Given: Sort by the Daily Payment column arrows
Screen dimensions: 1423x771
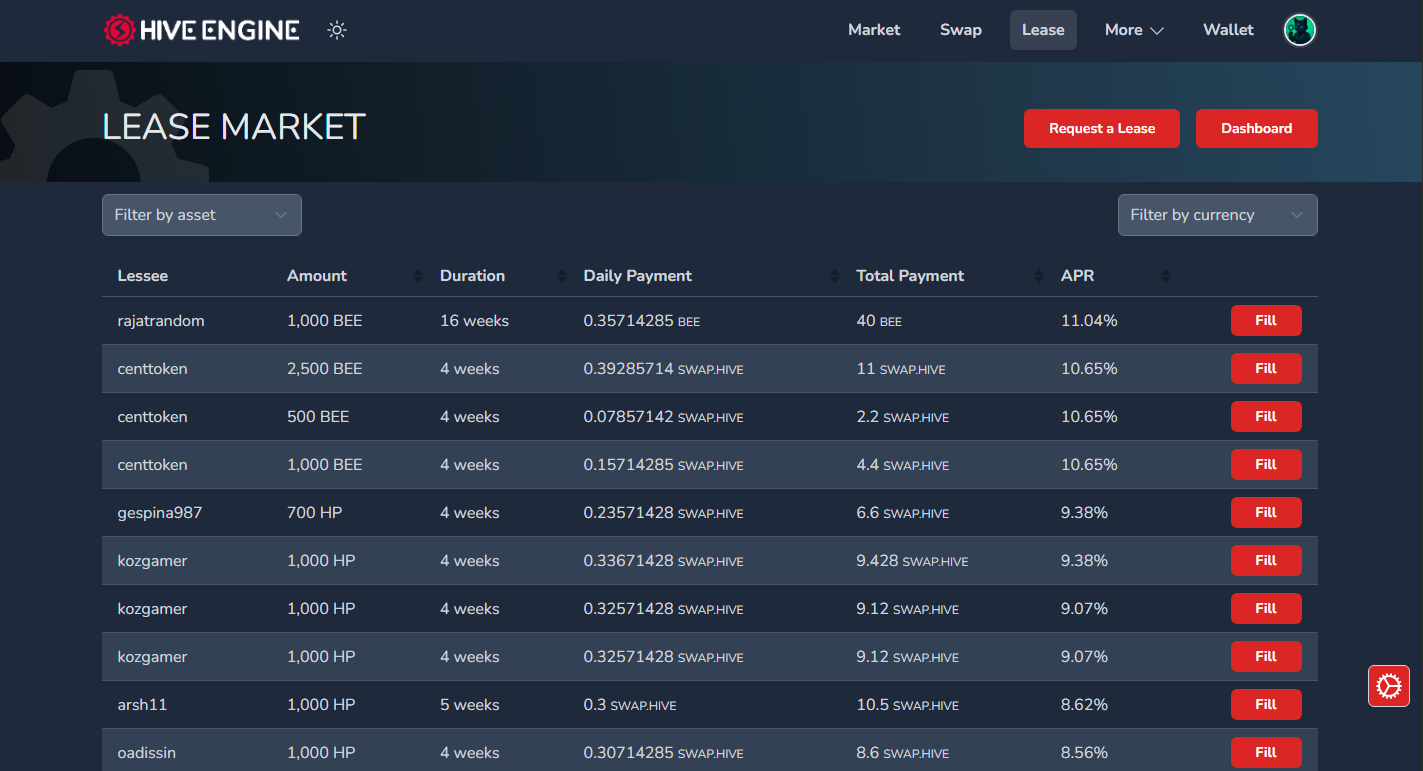Looking at the screenshot, I should pyautogui.click(x=835, y=276).
